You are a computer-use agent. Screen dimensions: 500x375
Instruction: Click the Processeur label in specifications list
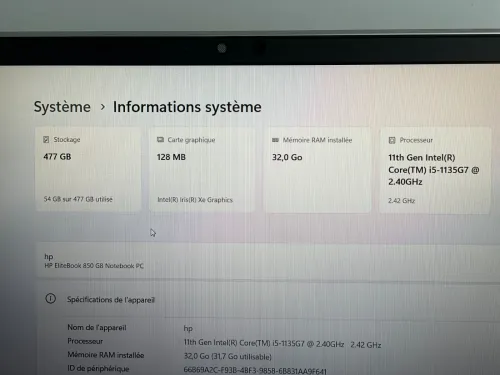tap(85, 341)
